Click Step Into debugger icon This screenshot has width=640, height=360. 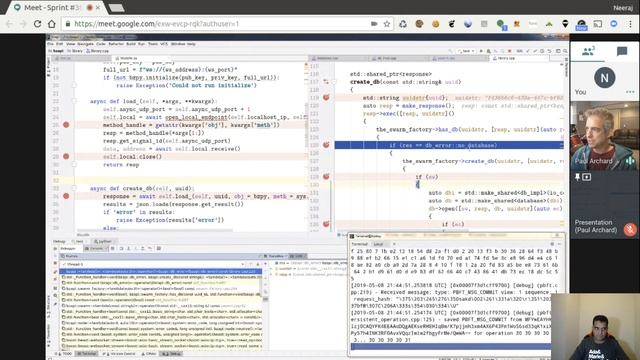pyautogui.click(x=128, y=248)
